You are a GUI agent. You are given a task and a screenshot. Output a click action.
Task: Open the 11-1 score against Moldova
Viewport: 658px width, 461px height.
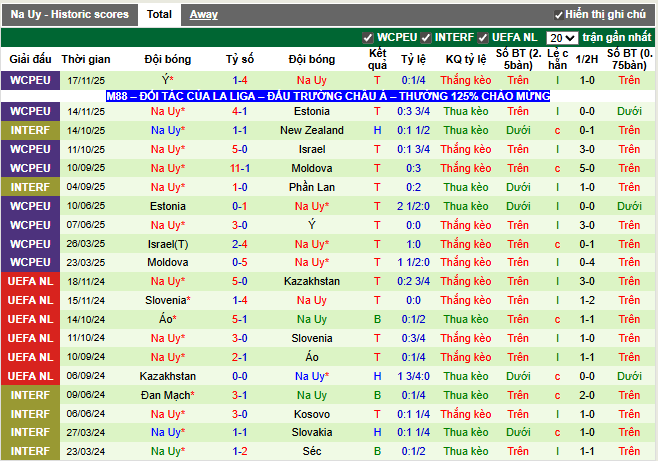[240, 168]
